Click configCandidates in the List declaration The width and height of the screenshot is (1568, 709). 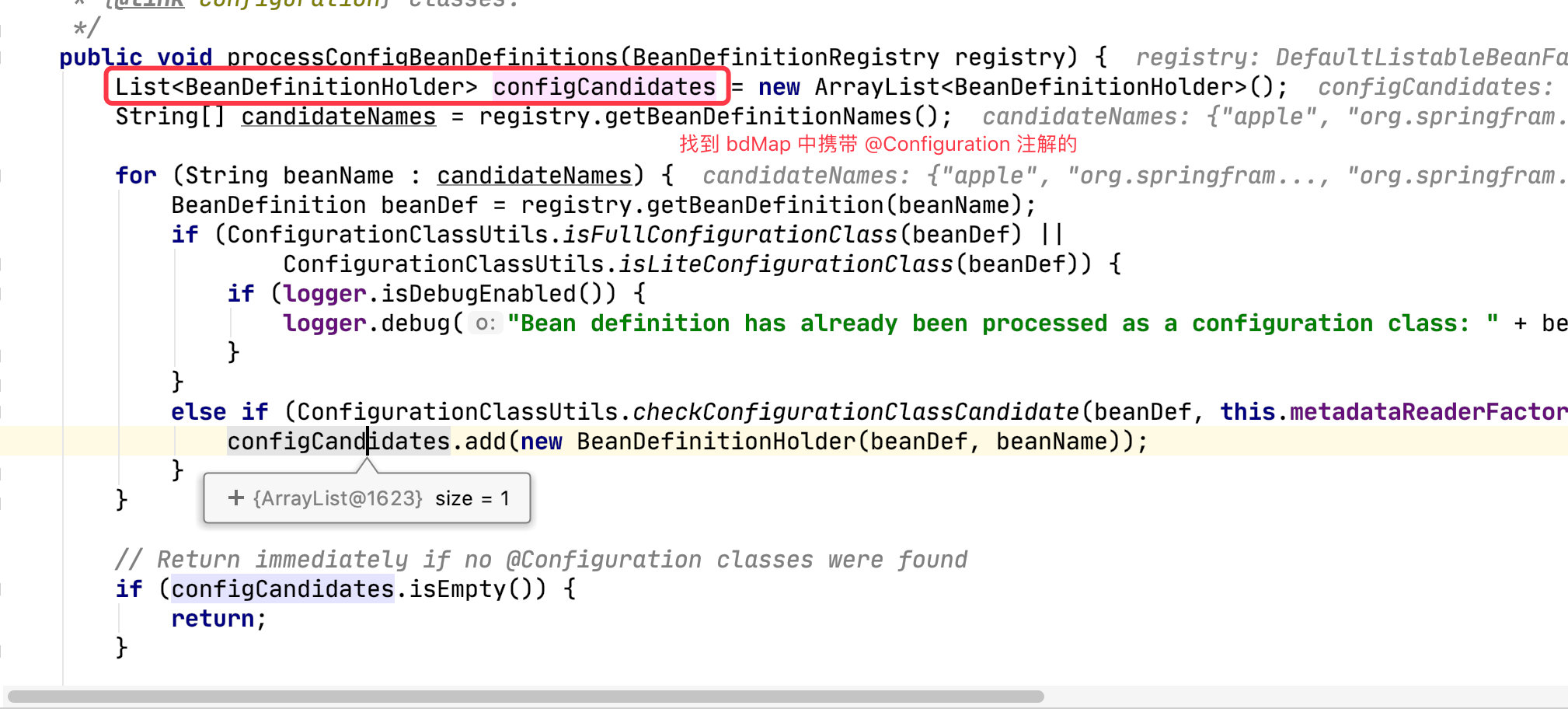click(605, 87)
